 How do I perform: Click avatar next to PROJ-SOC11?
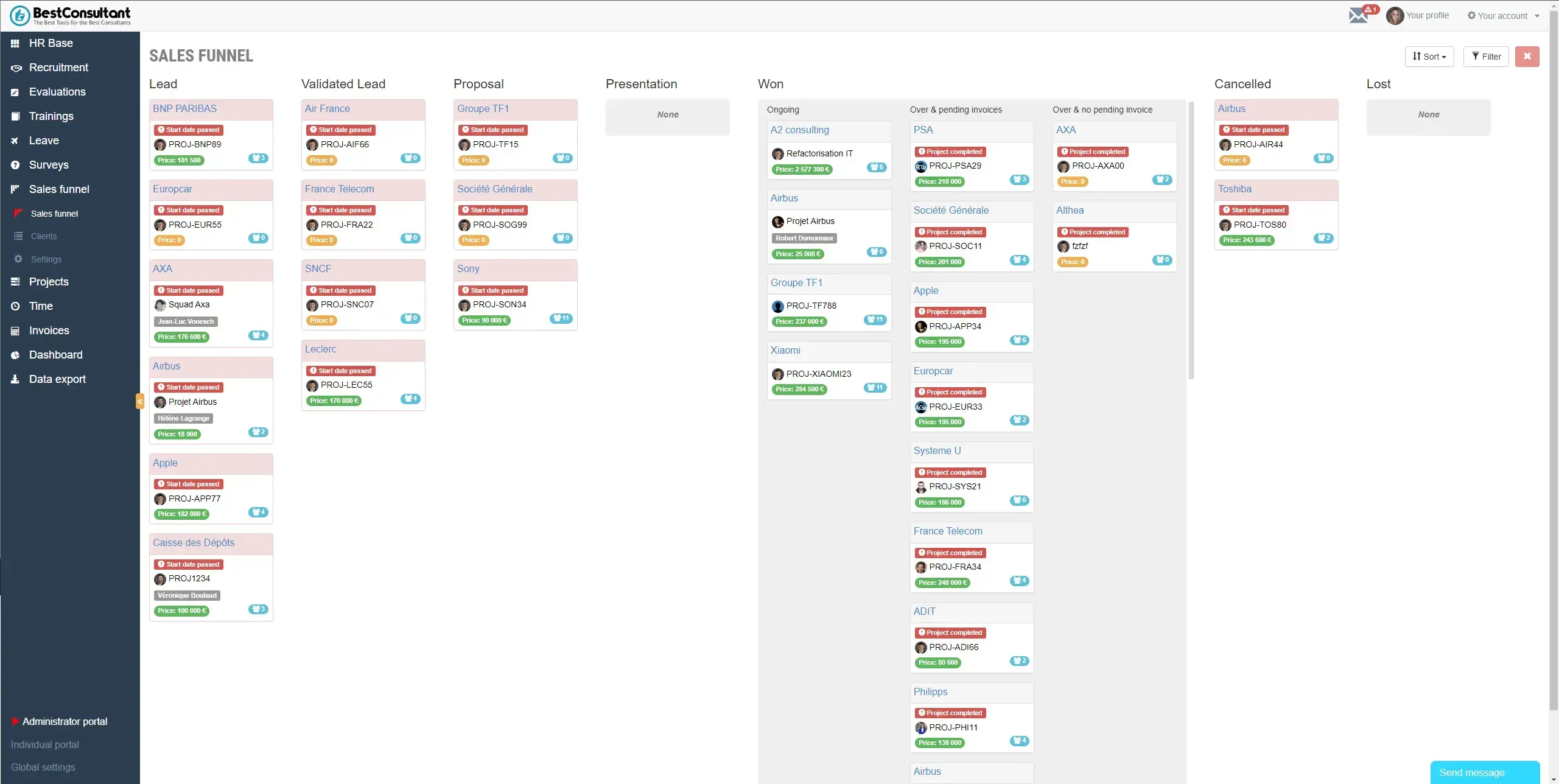point(920,247)
